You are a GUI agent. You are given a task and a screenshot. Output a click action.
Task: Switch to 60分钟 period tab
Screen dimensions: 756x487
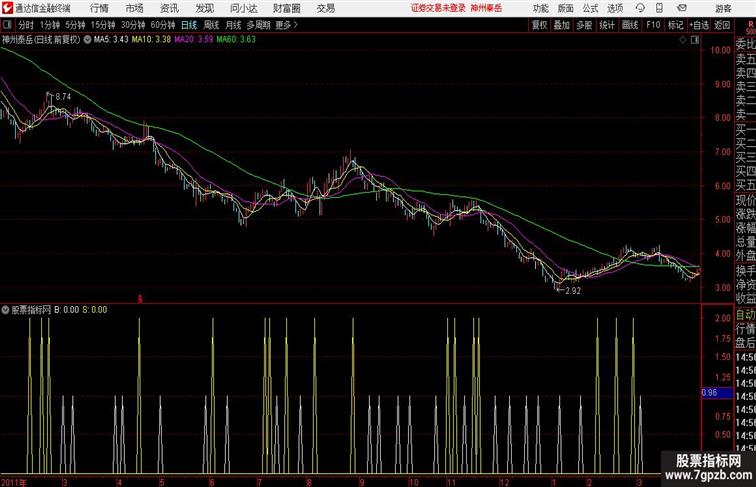[163, 25]
